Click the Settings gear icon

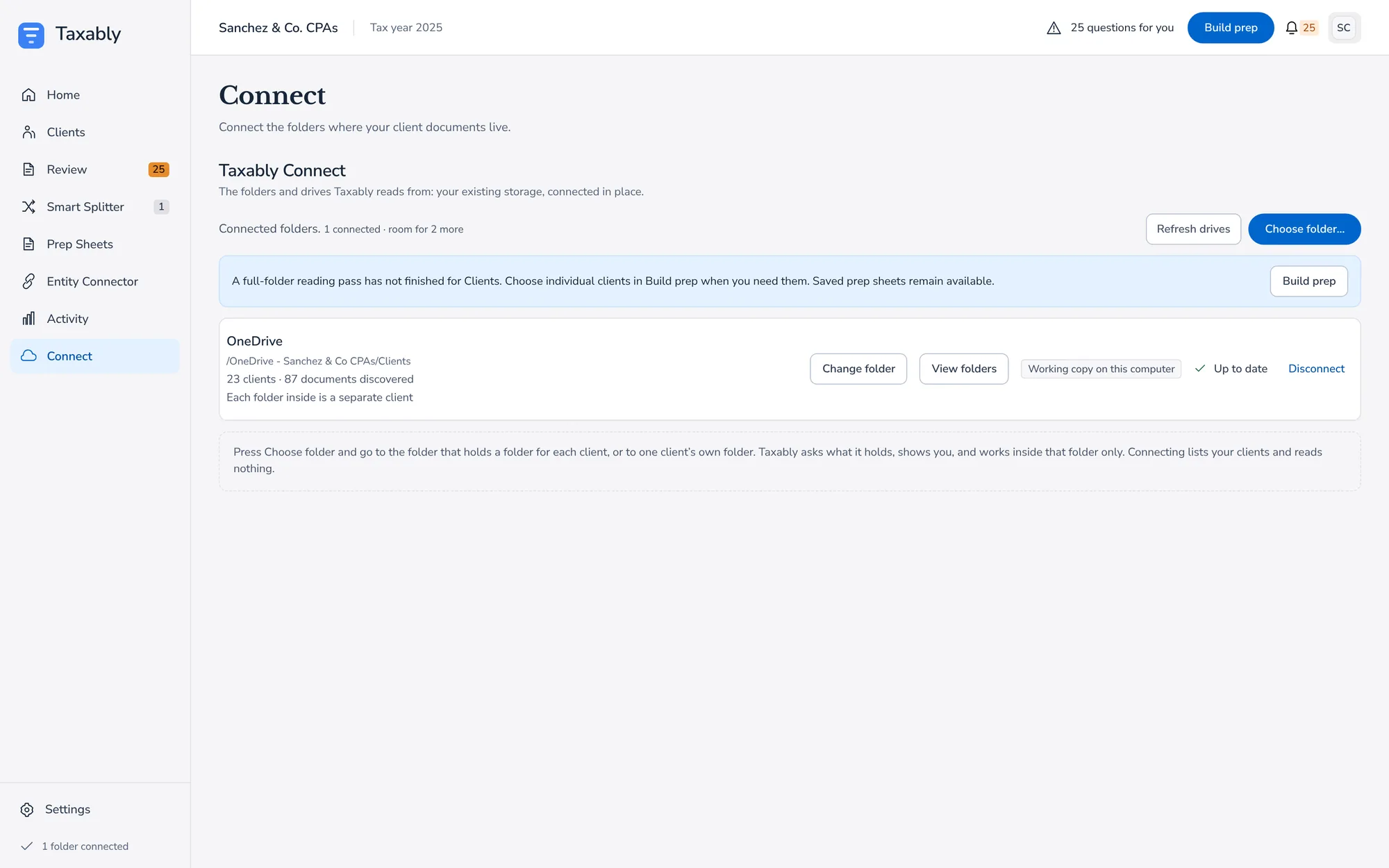click(x=27, y=810)
